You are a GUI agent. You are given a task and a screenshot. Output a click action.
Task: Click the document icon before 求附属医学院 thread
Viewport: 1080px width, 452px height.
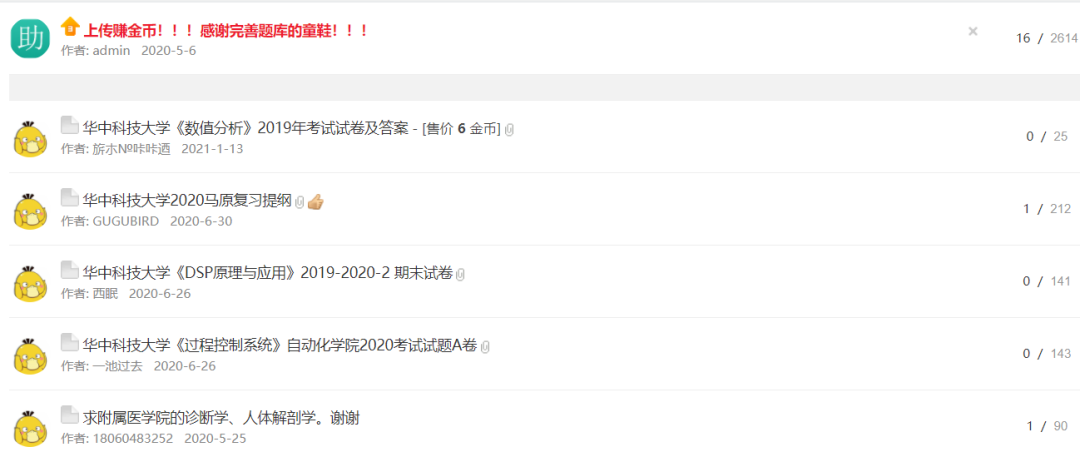70,414
